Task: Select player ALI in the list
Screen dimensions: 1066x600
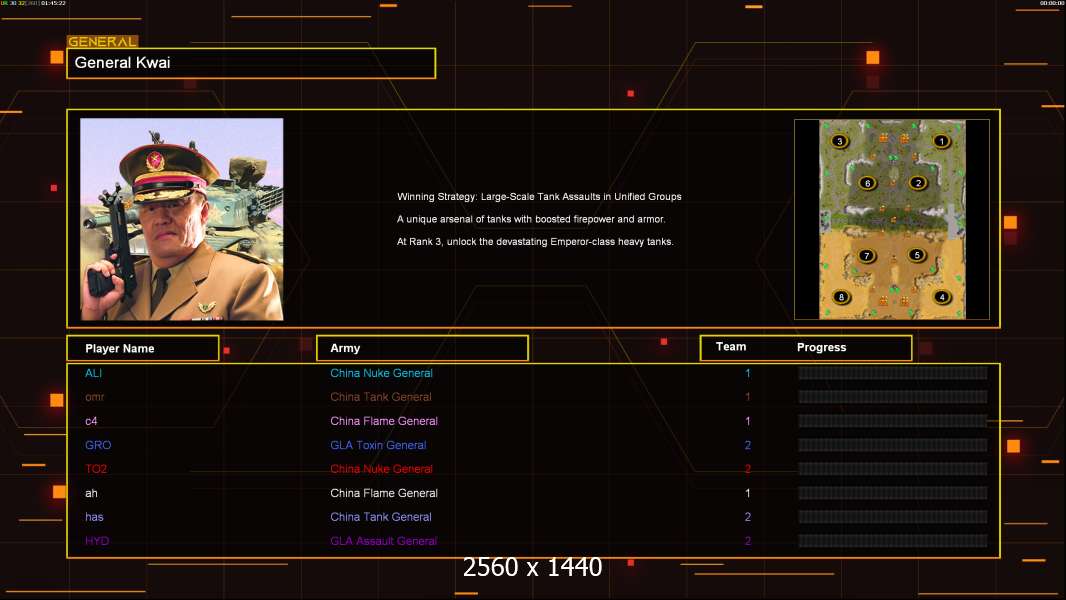Action: pos(93,373)
